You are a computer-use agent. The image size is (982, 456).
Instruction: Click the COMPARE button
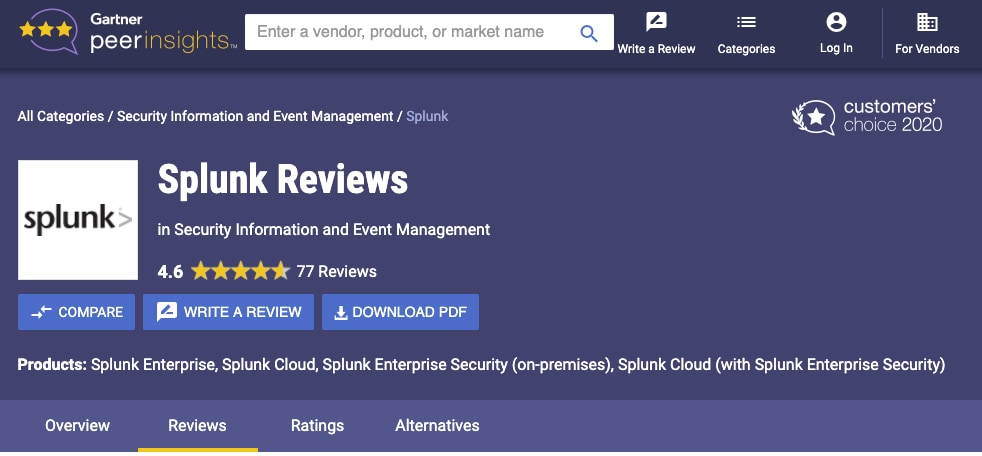click(76, 312)
